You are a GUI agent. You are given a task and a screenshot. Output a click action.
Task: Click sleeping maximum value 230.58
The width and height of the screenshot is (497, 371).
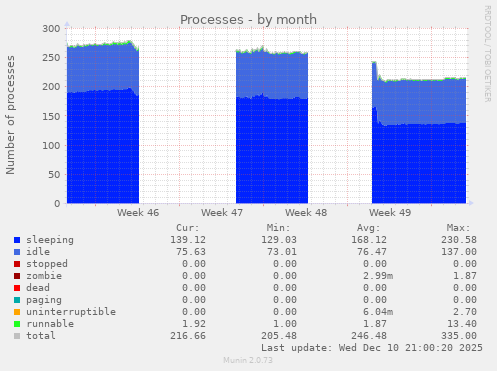(459, 240)
